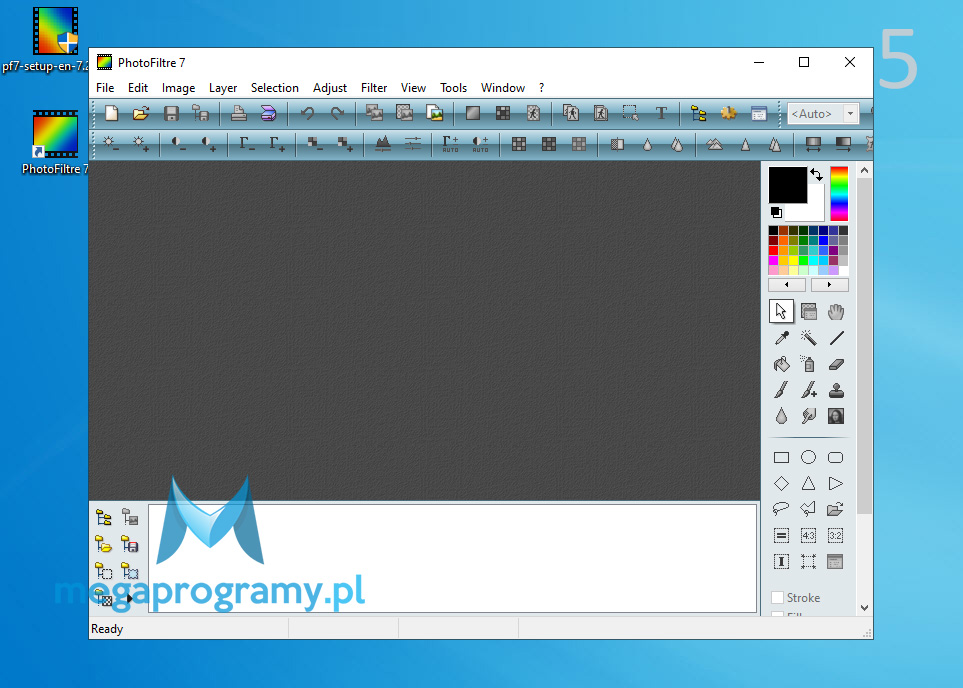Select the Magic Wand tool
The width and height of the screenshot is (963, 688).
(x=808, y=338)
